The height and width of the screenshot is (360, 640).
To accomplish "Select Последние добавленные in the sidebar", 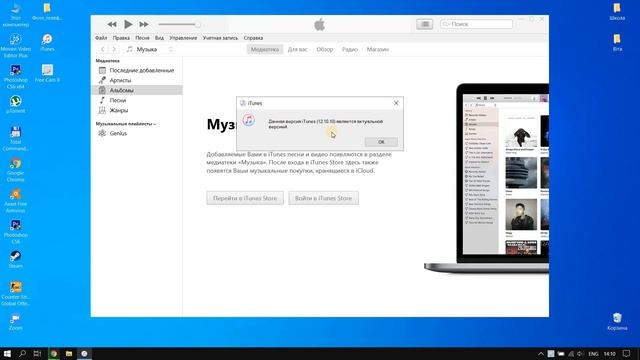I will pos(137,70).
